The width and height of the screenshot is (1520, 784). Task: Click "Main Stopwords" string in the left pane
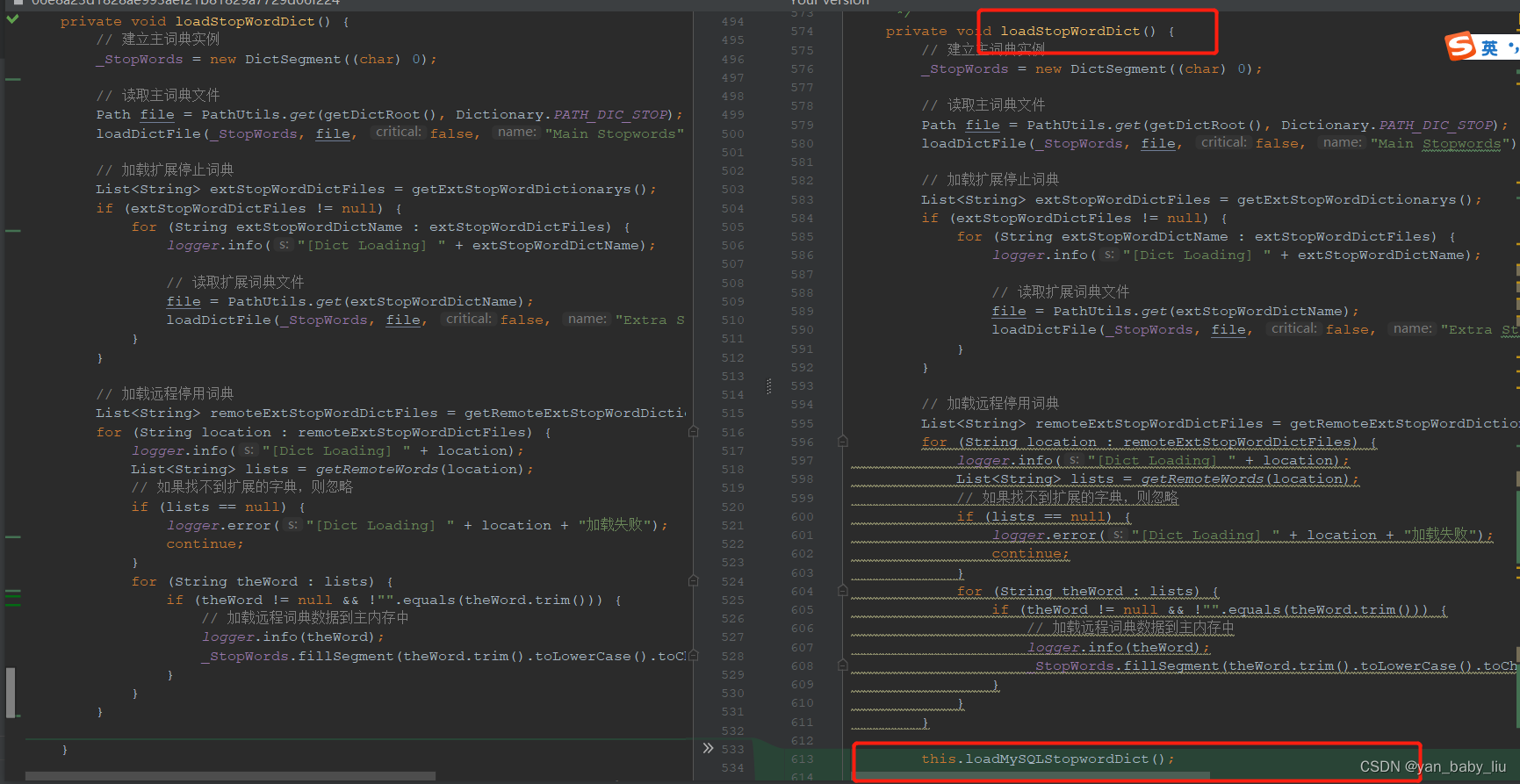click(x=614, y=133)
